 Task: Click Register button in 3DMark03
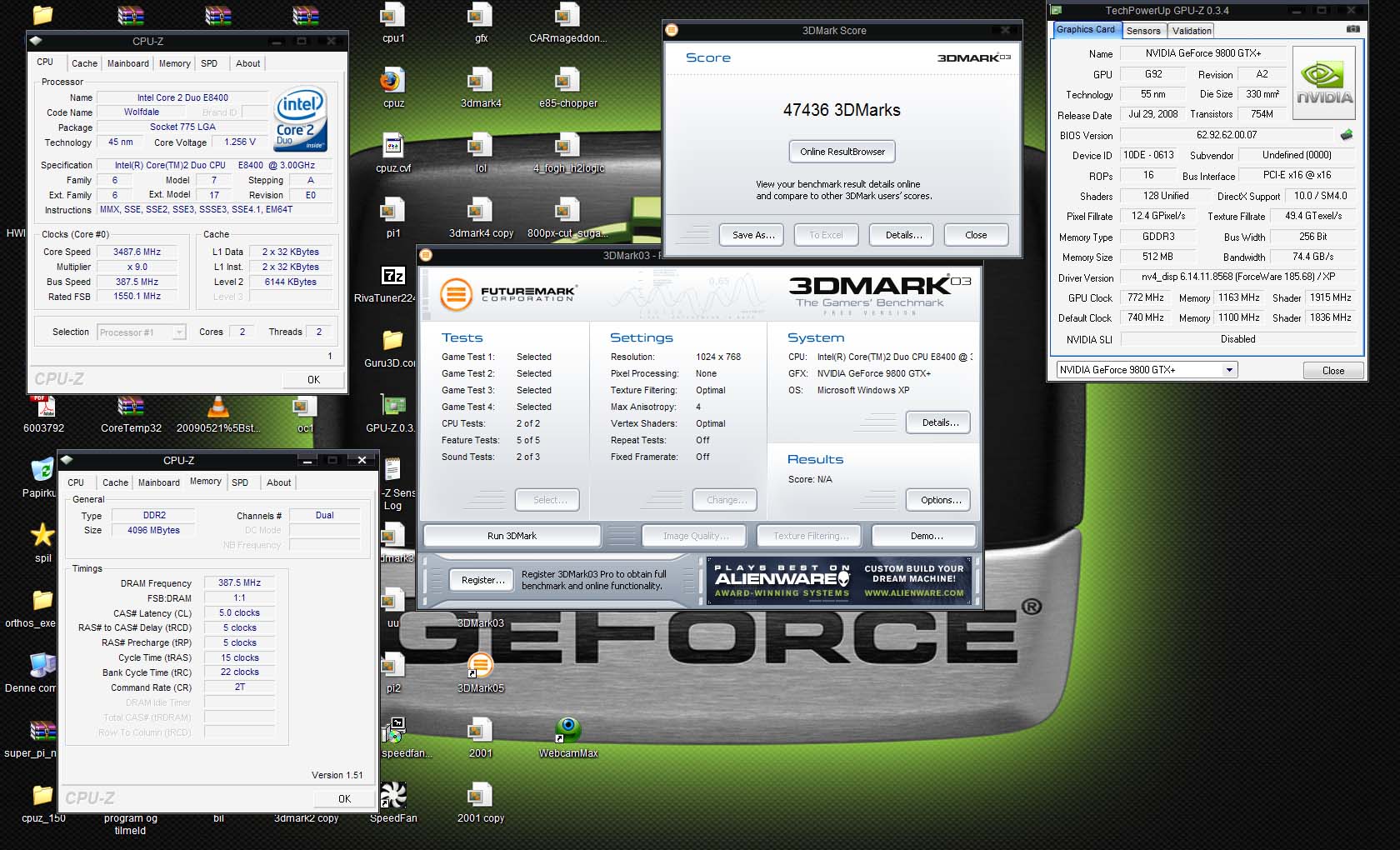point(483,580)
